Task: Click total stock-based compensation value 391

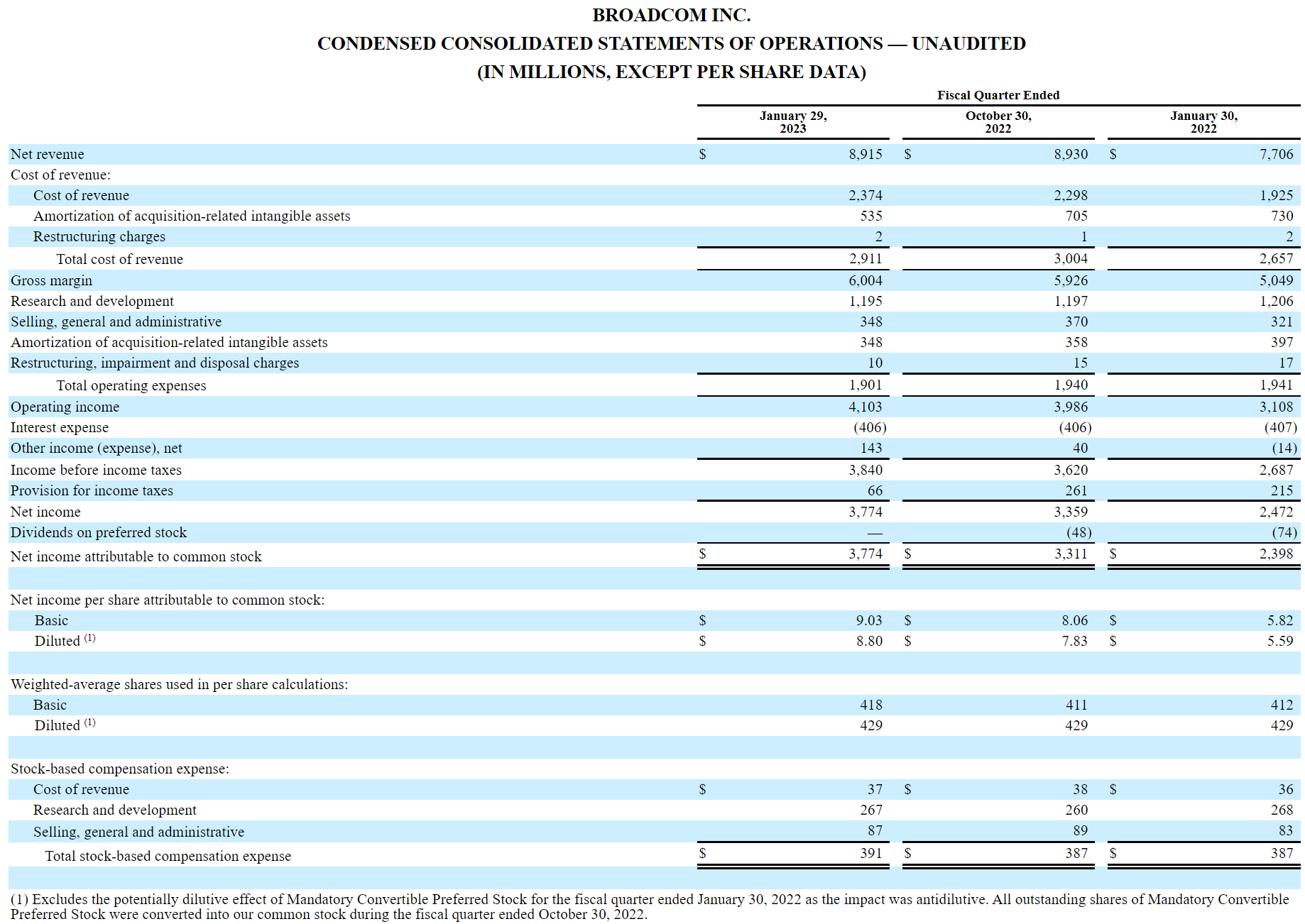Action: [870, 853]
